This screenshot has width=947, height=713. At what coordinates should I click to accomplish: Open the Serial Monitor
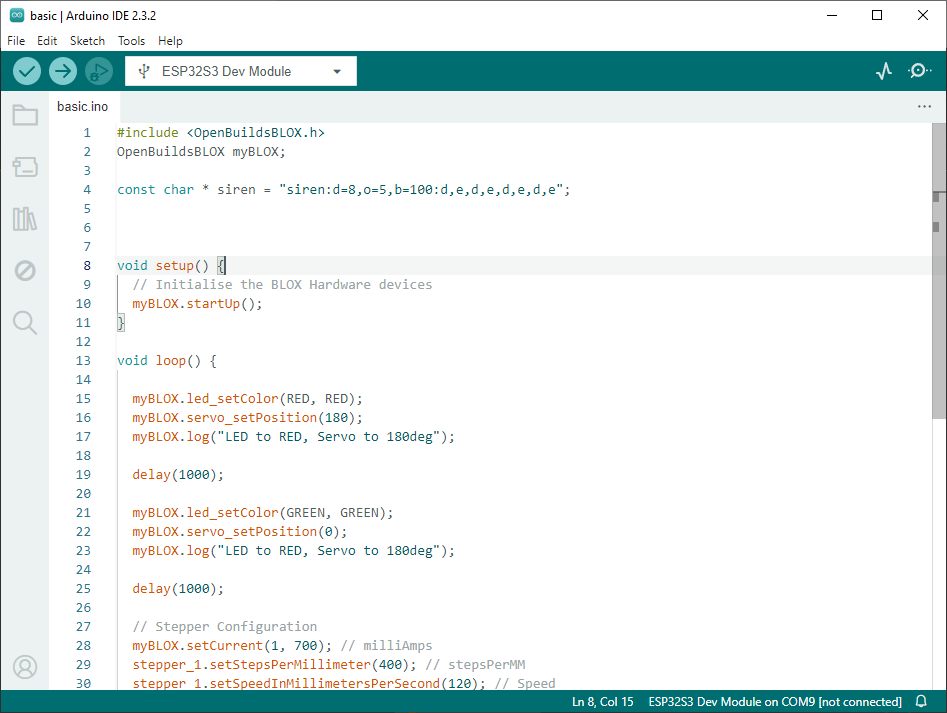coord(919,71)
